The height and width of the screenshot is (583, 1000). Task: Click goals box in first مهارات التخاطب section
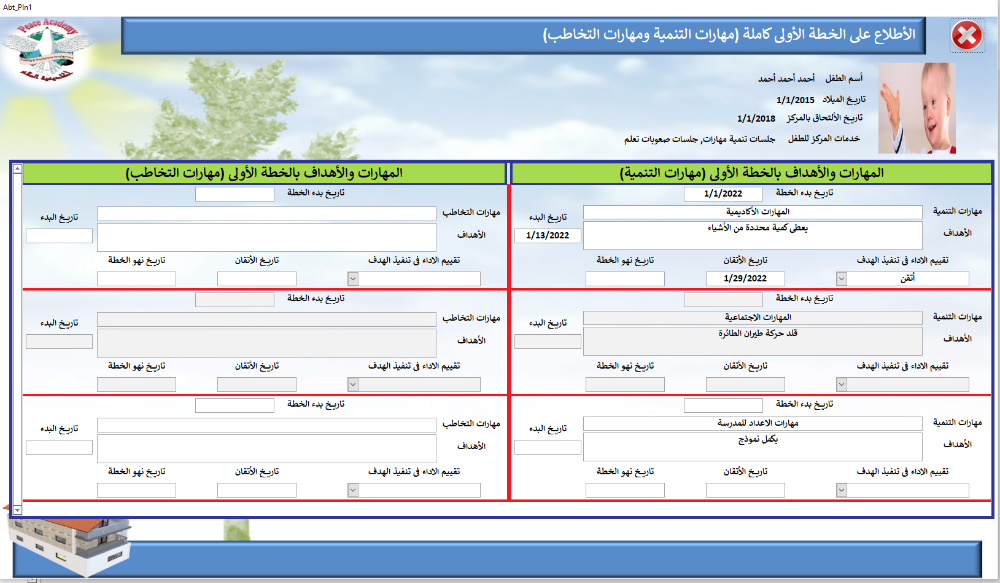click(x=267, y=237)
